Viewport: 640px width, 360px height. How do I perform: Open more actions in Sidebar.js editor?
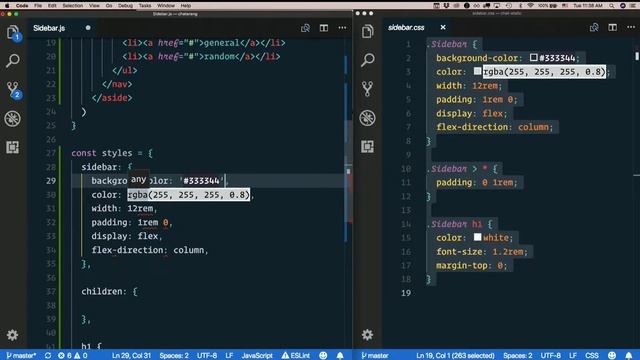(x=342, y=28)
